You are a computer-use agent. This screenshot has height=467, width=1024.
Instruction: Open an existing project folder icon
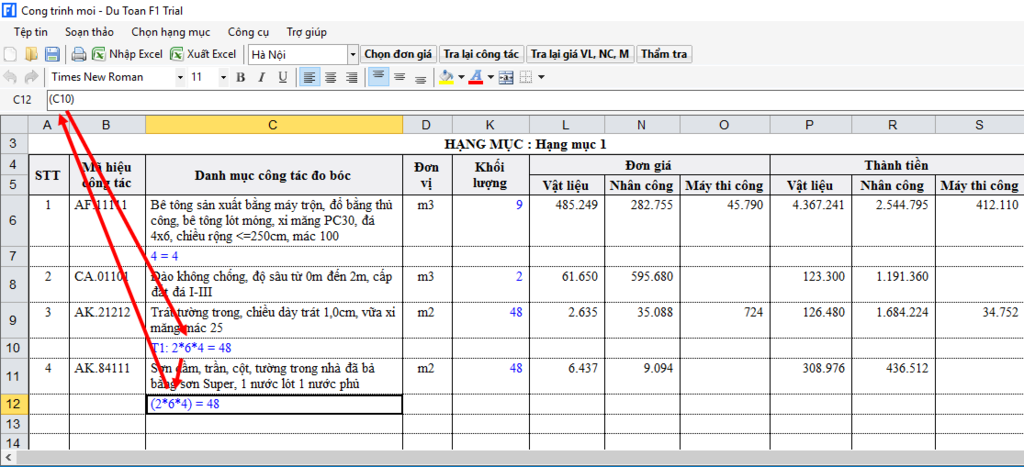(x=31, y=54)
